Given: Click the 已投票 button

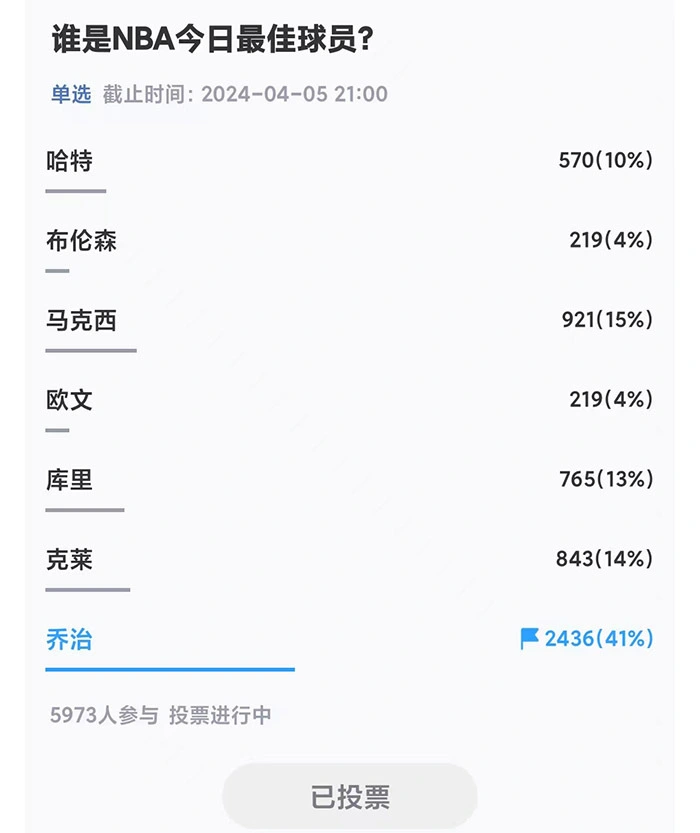Looking at the screenshot, I should (x=349, y=796).
